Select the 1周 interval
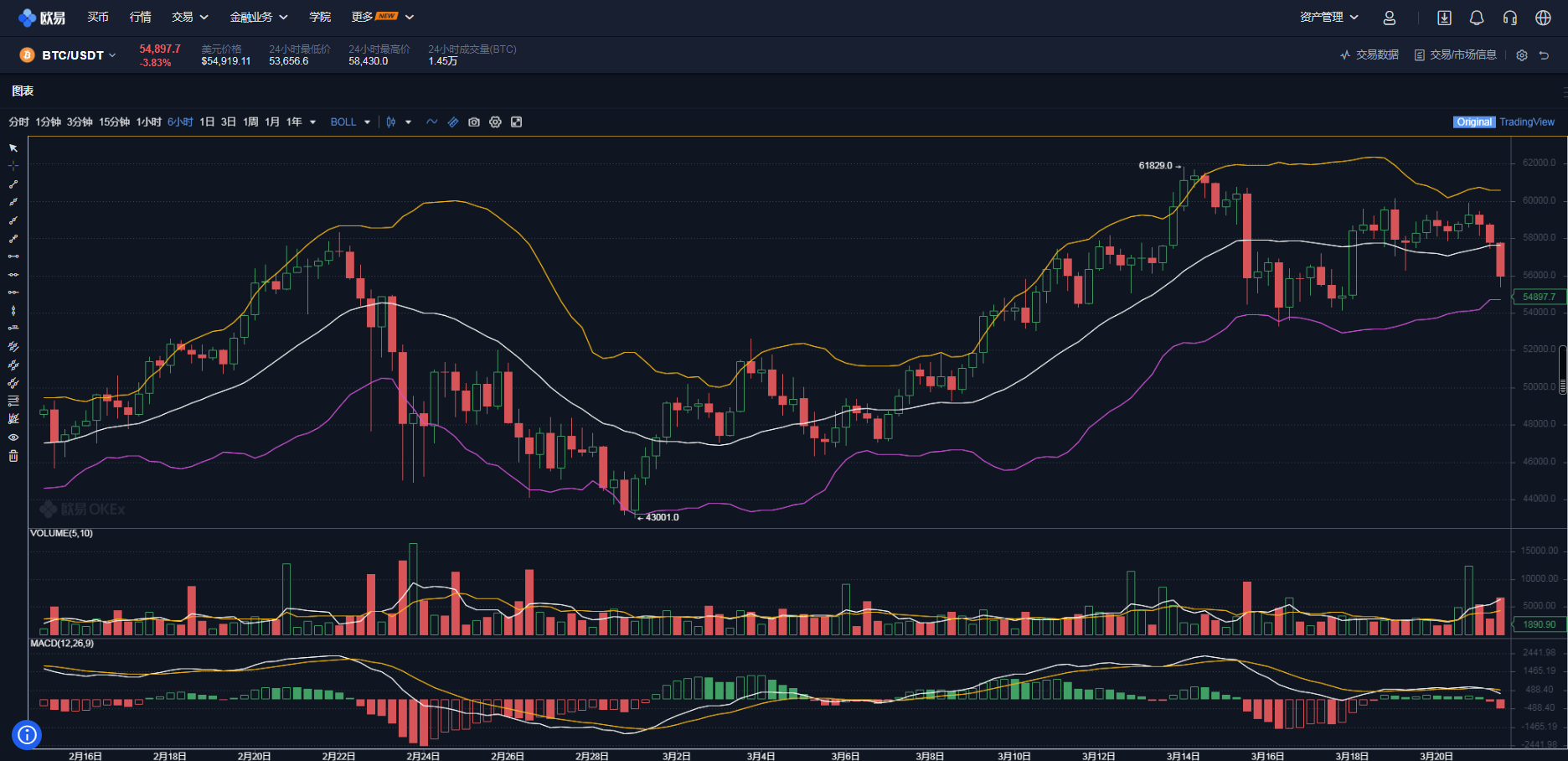 tap(250, 122)
